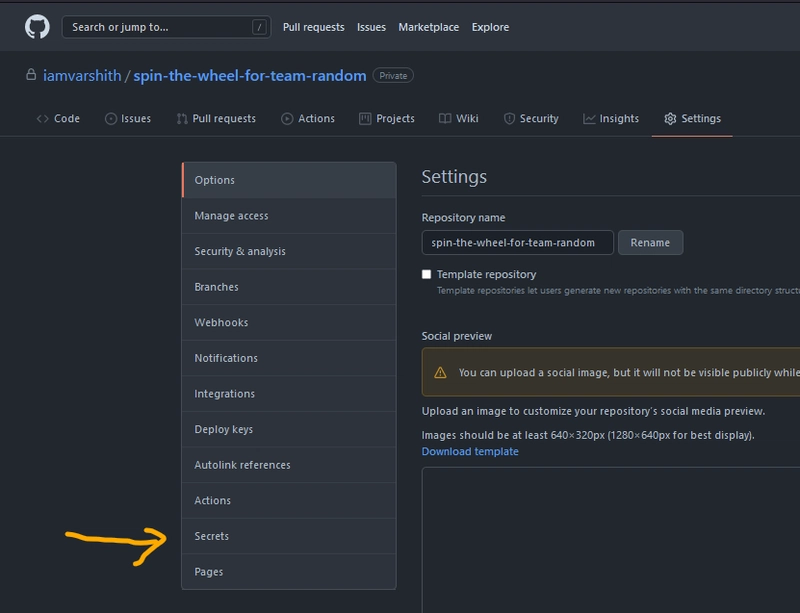Switch to the repository Security tab
The image size is (800, 613).
pyautogui.click(x=531, y=119)
